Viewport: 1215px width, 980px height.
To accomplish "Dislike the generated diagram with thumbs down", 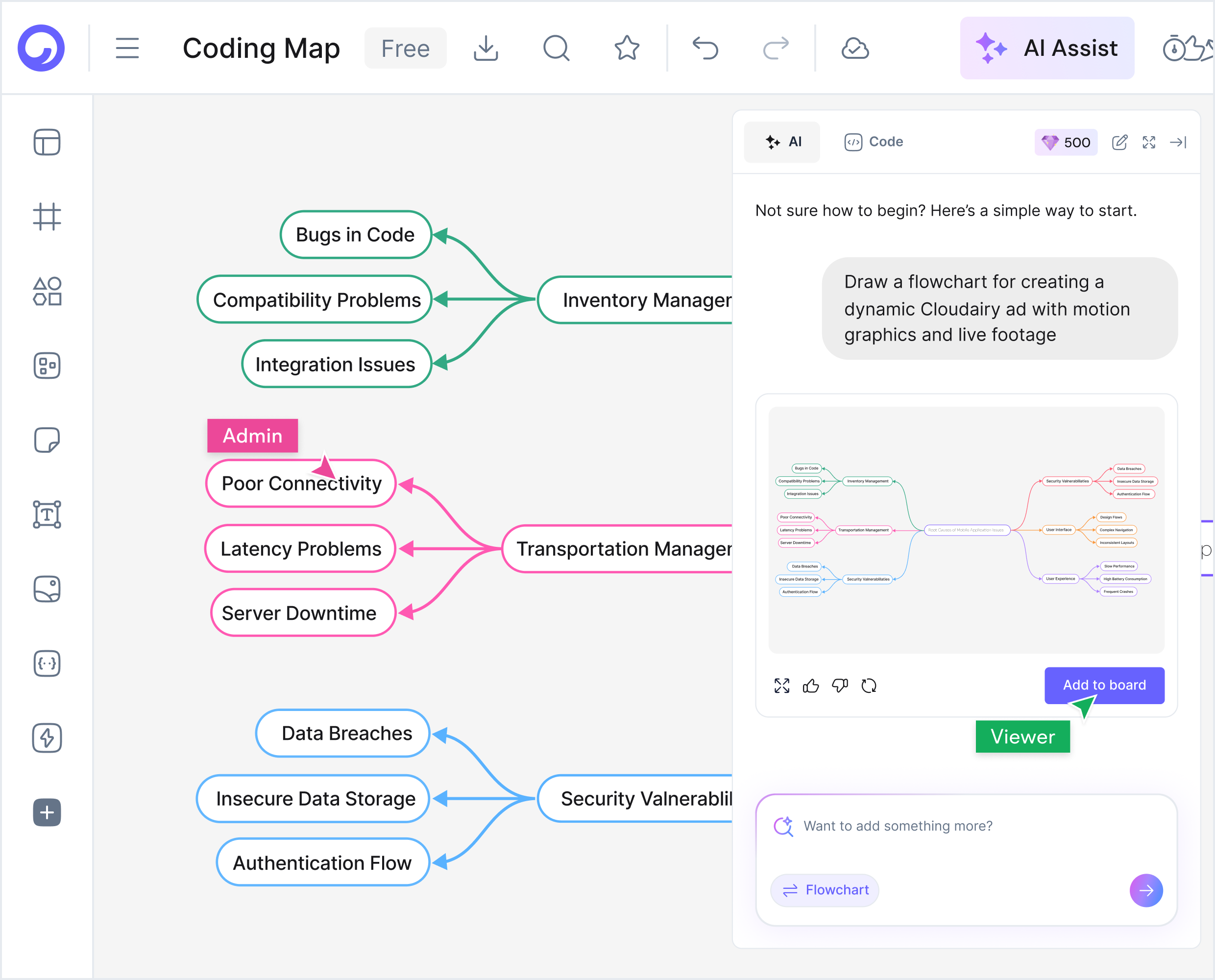I will pos(840,686).
